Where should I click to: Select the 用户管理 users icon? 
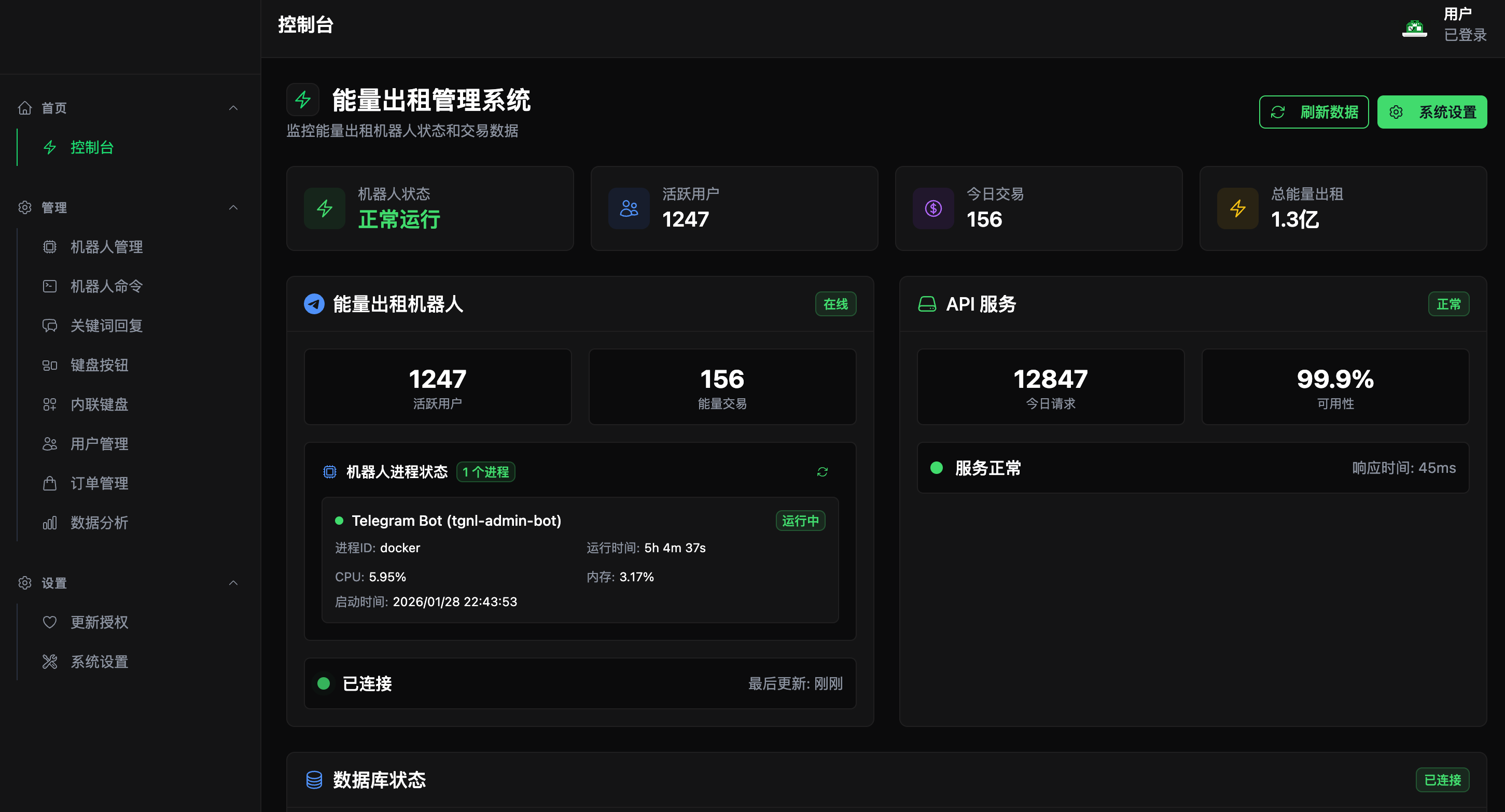49,443
